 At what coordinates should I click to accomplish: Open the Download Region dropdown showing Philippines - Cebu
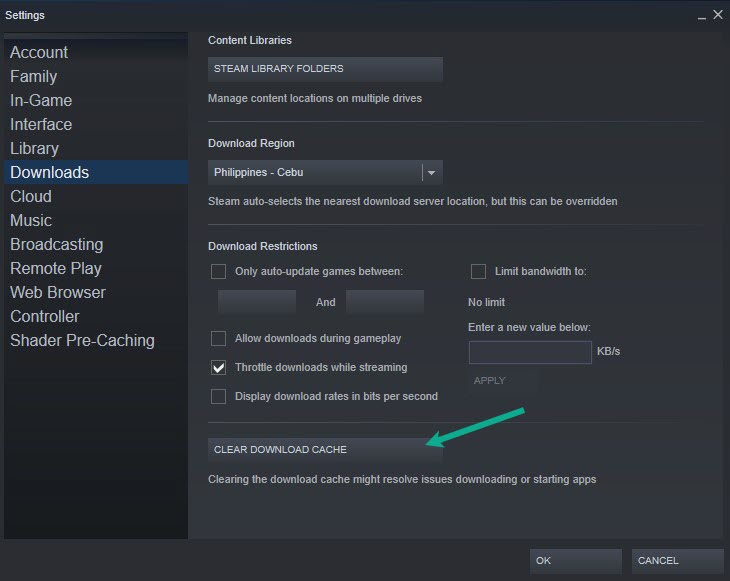click(325, 172)
